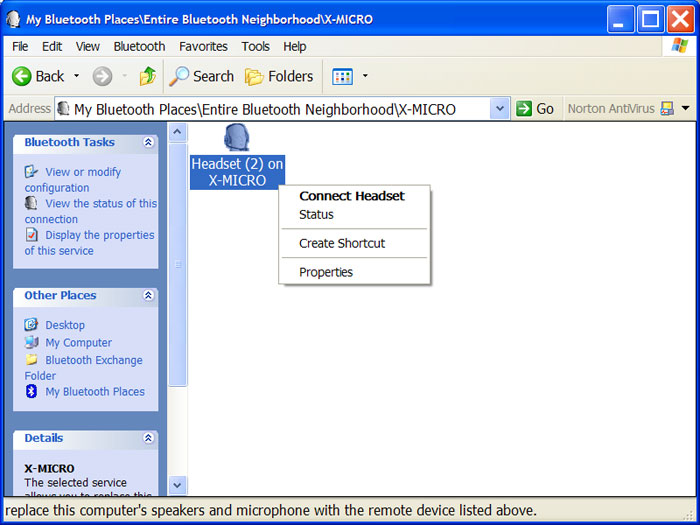The width and height of the screenshot is (700, 525).
Task: Click the Windows flag logo
Action: (x=679, y=46)
